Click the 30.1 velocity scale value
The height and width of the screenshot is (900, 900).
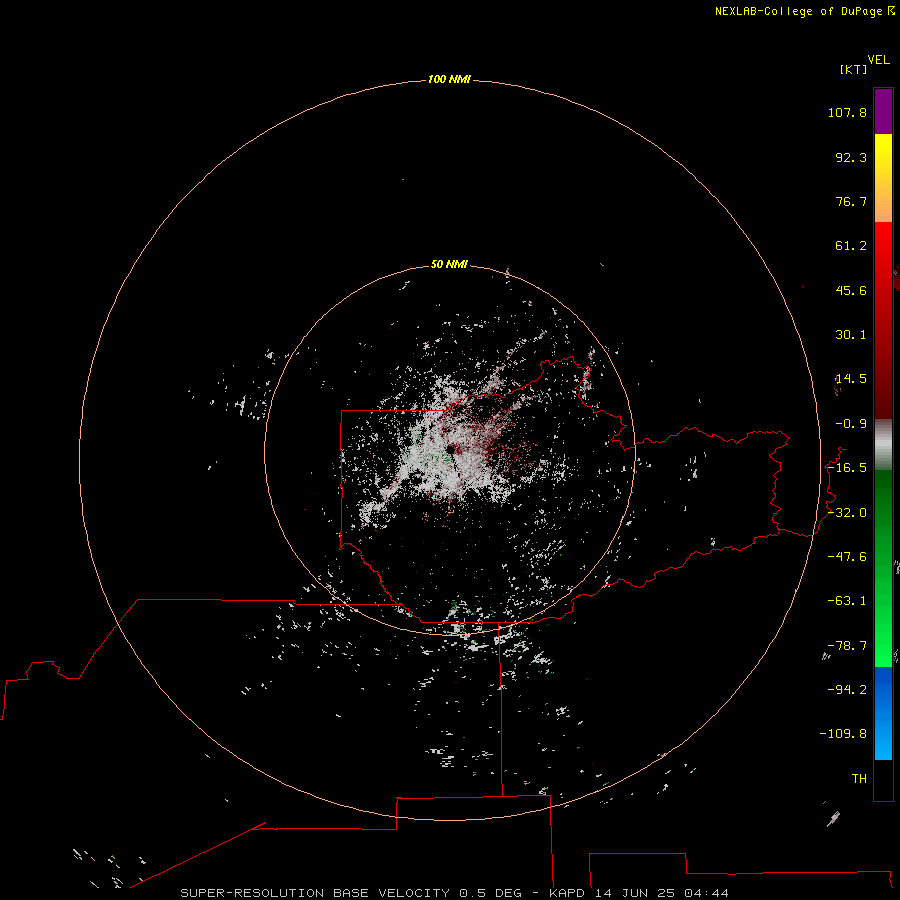[x=851, y=335]
